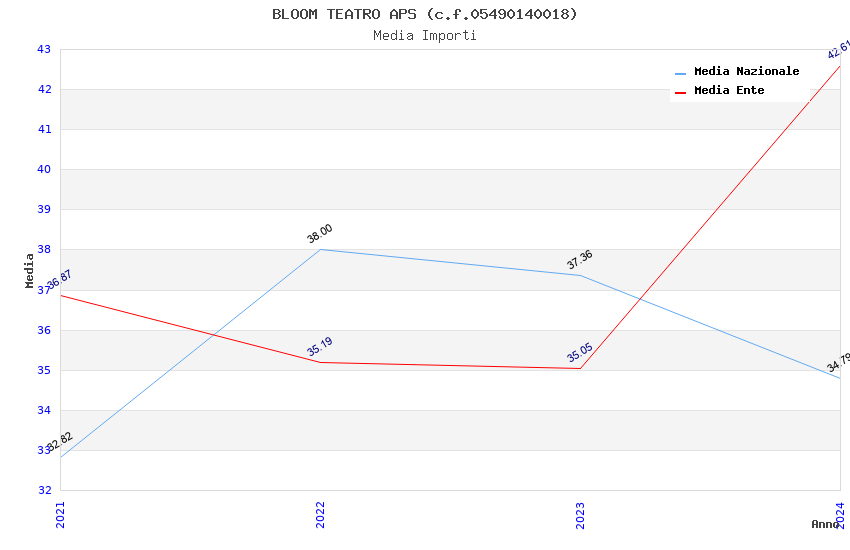The width and height of the screenshot is (850, 550).
Task: Click the Media Ente legend label
Action: coord(729,91)
